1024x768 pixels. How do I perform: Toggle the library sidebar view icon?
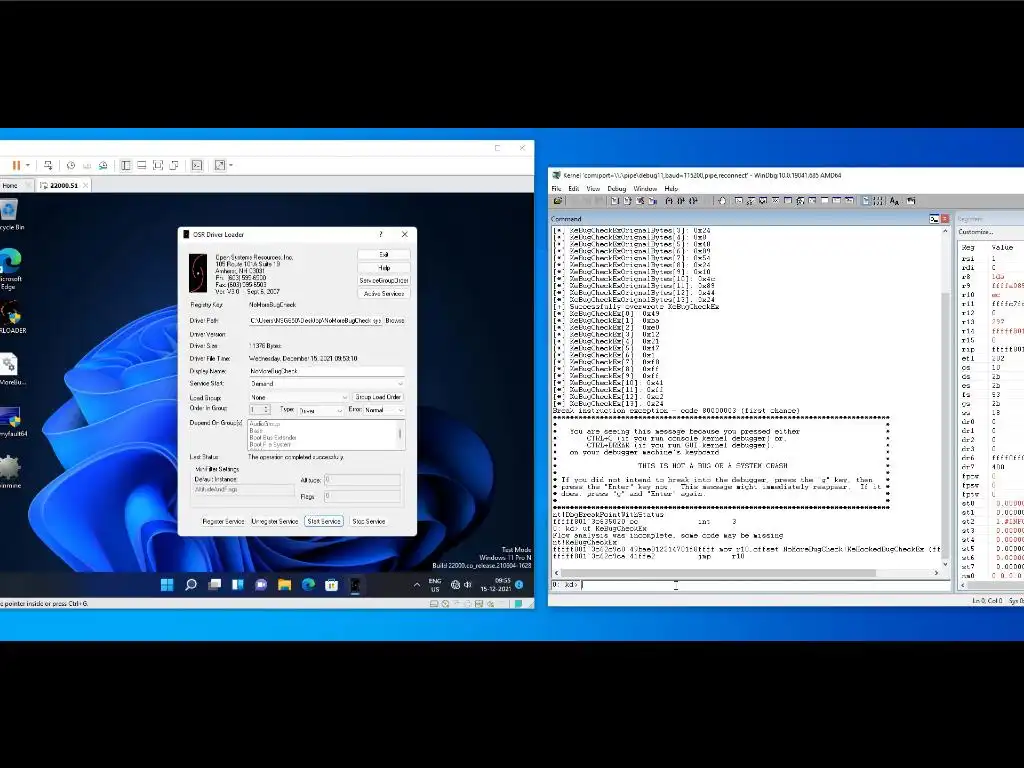(x=126, y=165)
